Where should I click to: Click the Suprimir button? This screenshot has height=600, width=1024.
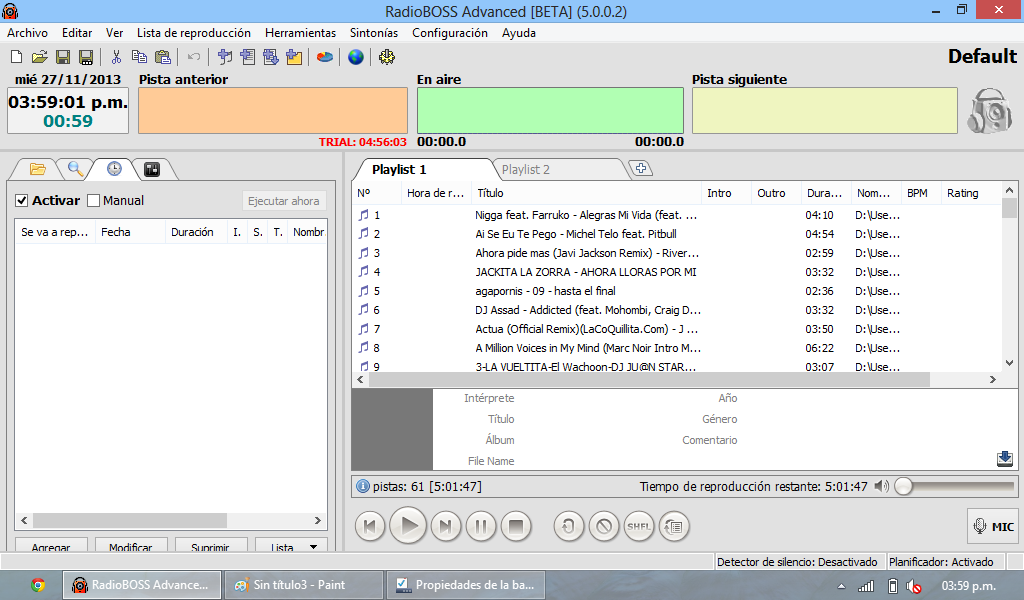pos(210,545)
